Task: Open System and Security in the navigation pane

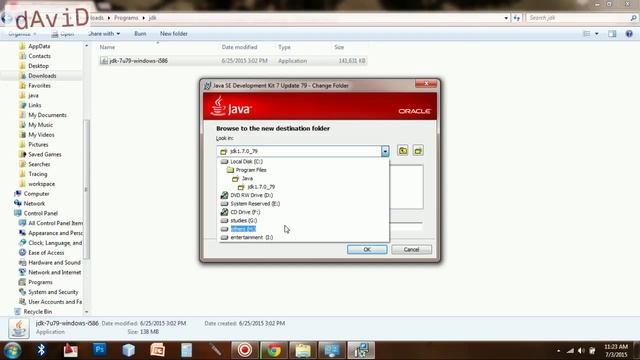Action: pyautogui.click(x=53, y=292)
